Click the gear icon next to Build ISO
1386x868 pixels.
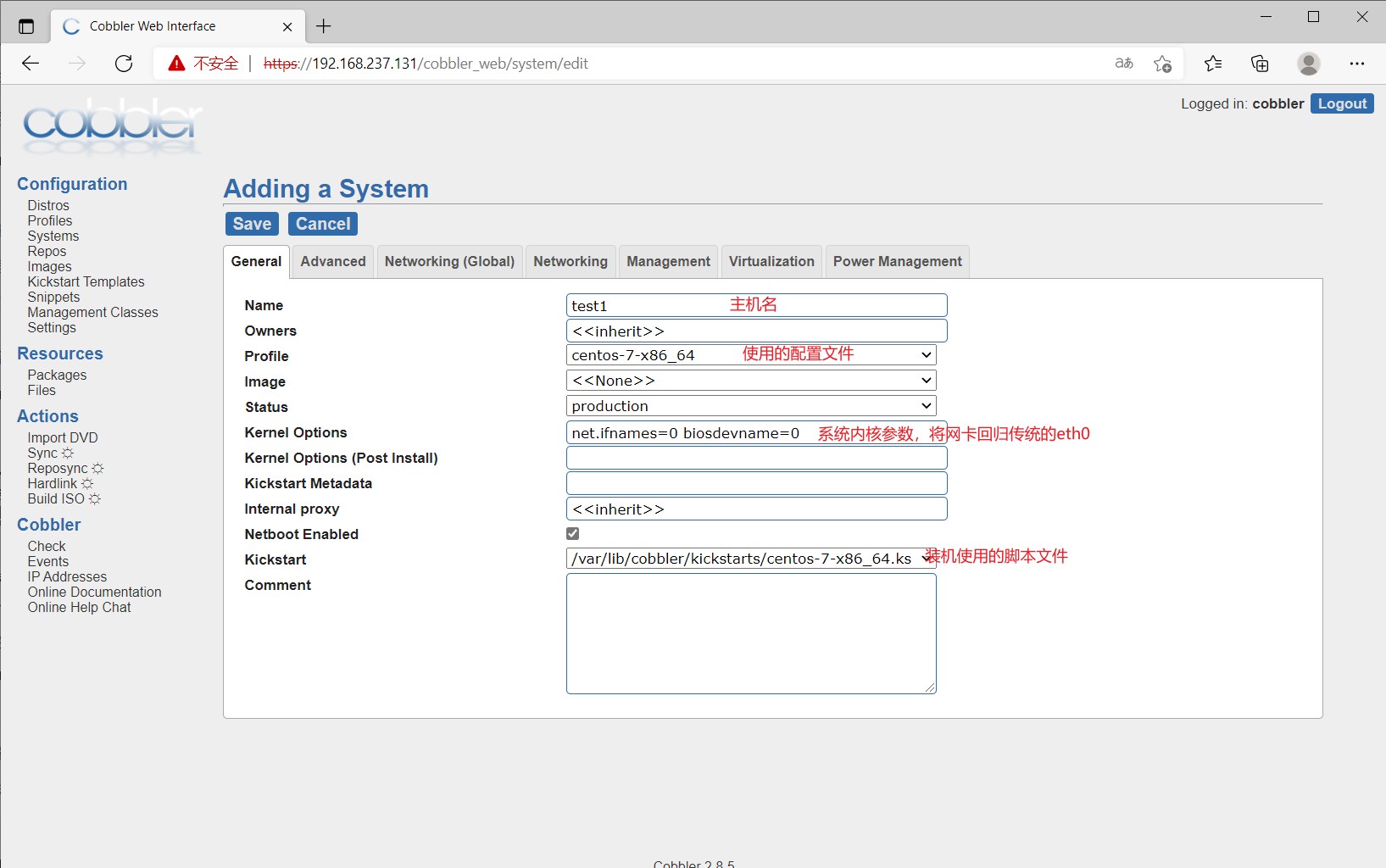(x=95, y=499)
